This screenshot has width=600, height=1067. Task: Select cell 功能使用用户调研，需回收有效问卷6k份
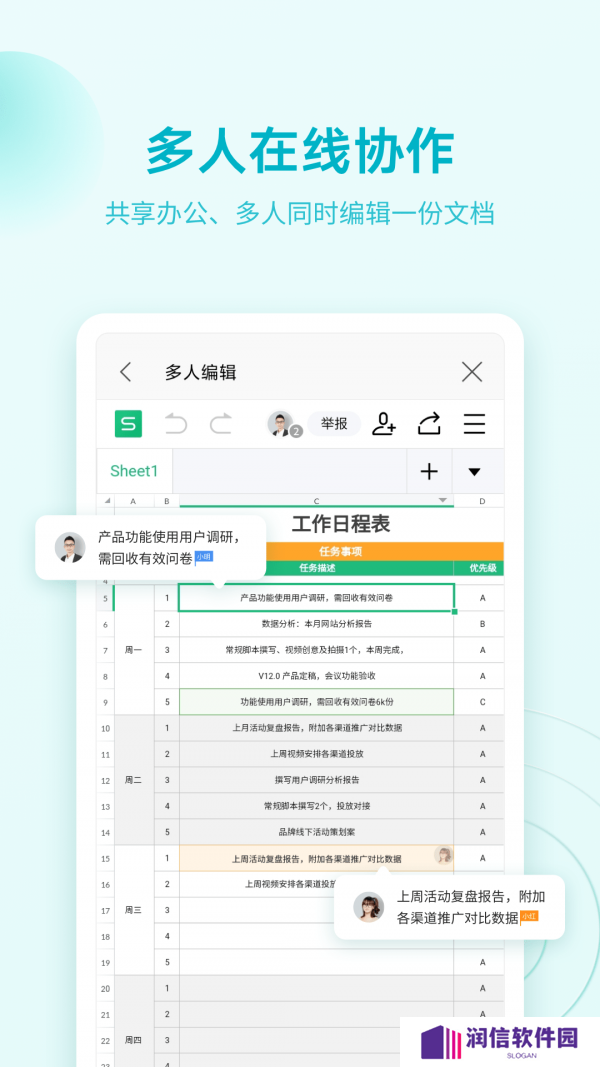(316, 702)
